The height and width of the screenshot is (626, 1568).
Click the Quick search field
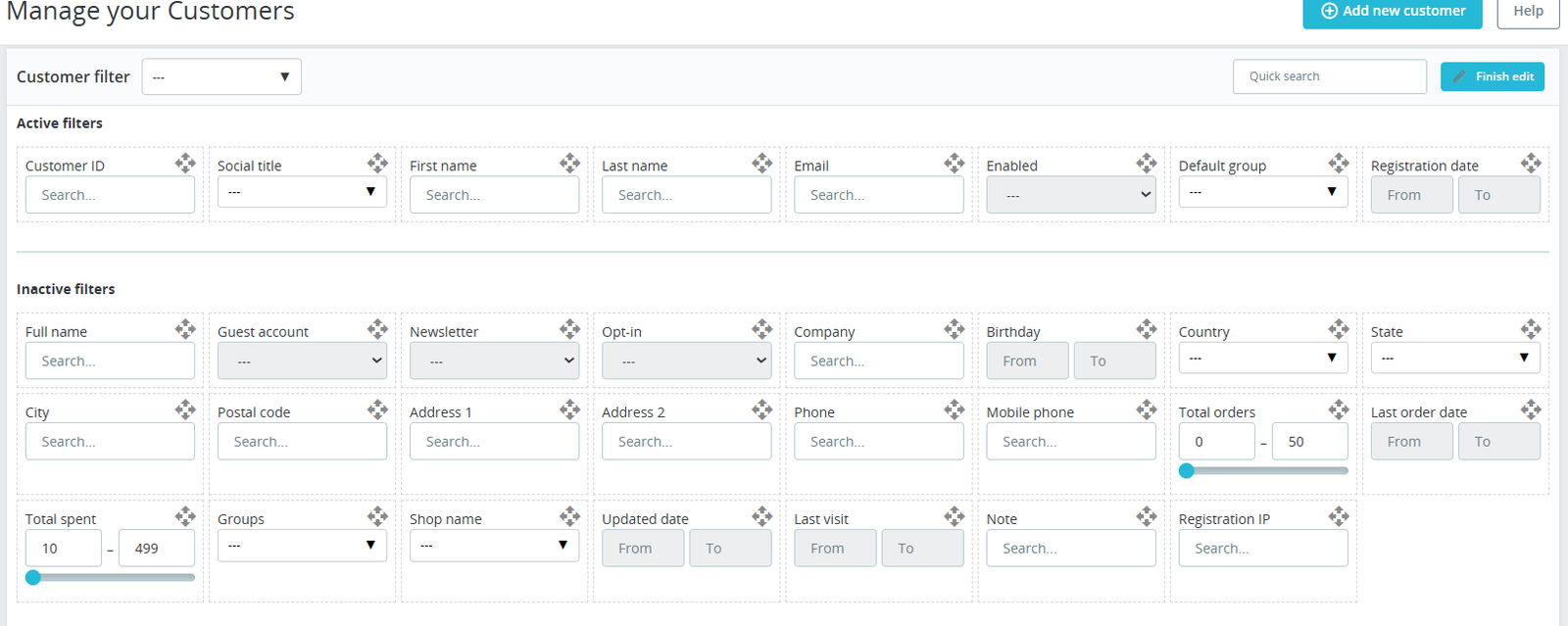(x=1330, y=76)
